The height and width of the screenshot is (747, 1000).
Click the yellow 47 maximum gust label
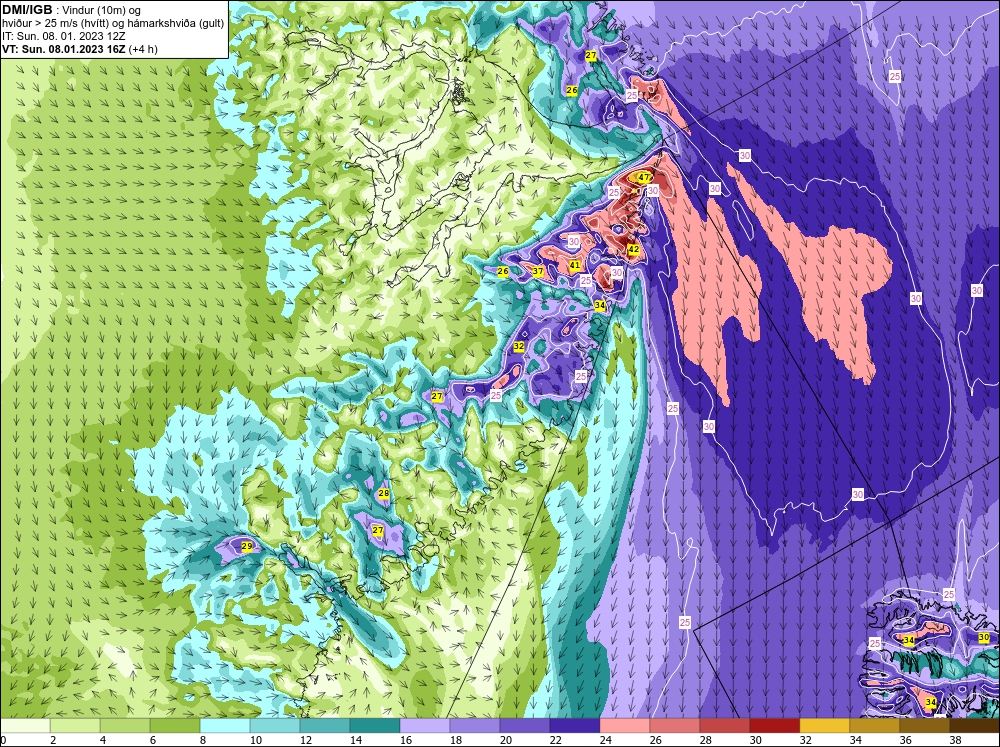(644, 177)
